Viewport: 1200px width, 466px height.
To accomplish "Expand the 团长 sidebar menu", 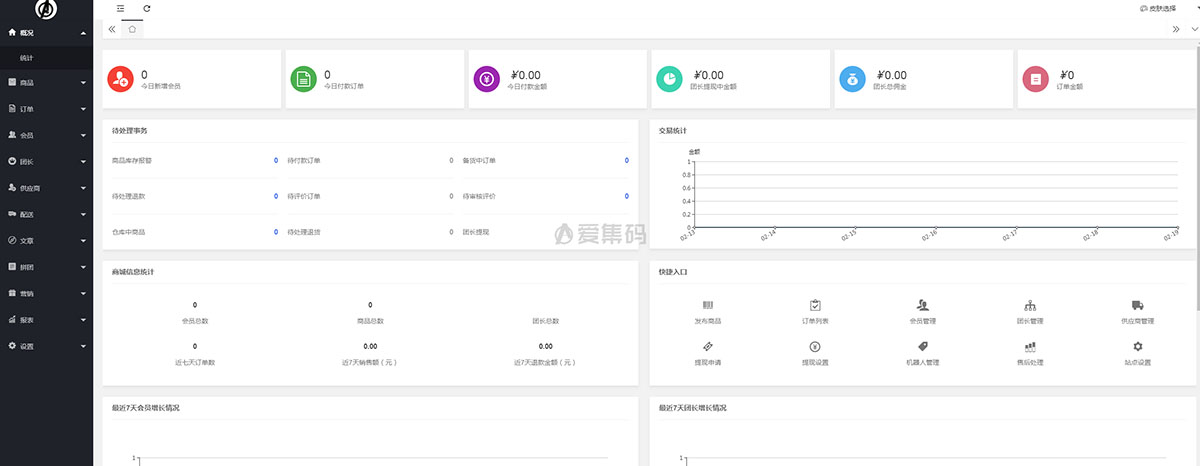I will (x=46, y=161).
